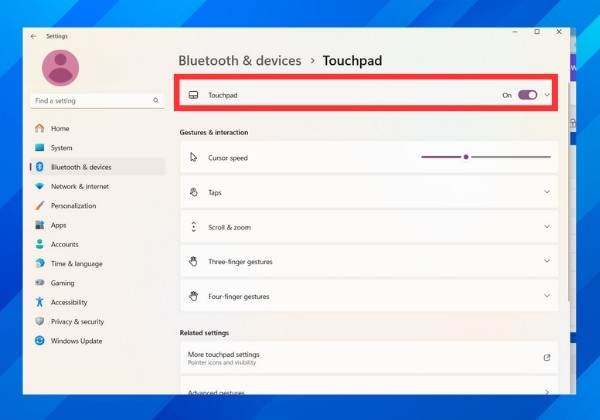The height and width of the screenshot is (420, 600).
Task: Click the System monitor icon
Action: click(x=39, y=148)
